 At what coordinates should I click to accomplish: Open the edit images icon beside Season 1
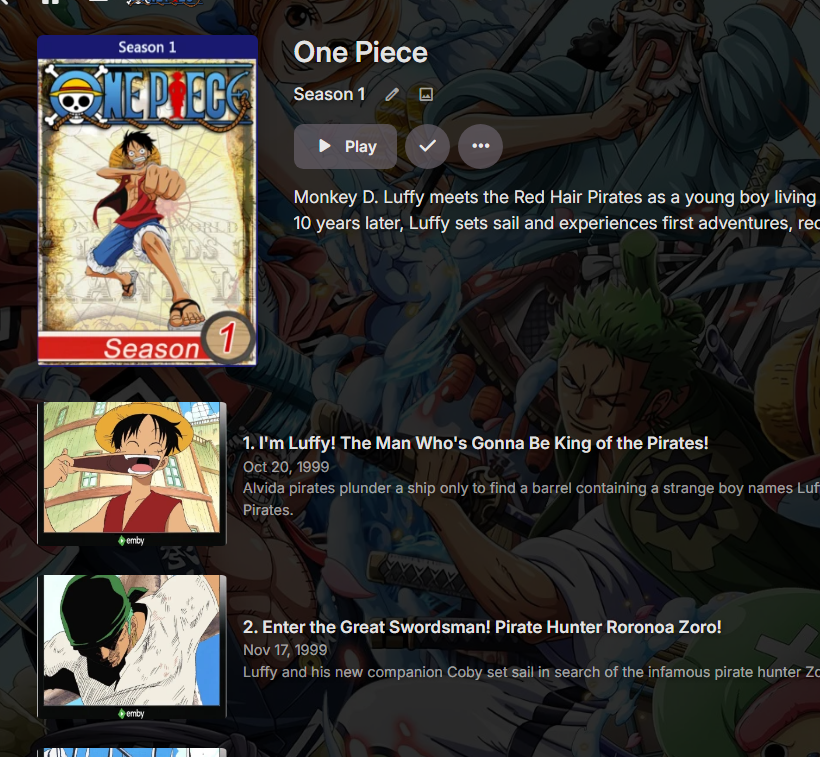(x=426, y=95)
